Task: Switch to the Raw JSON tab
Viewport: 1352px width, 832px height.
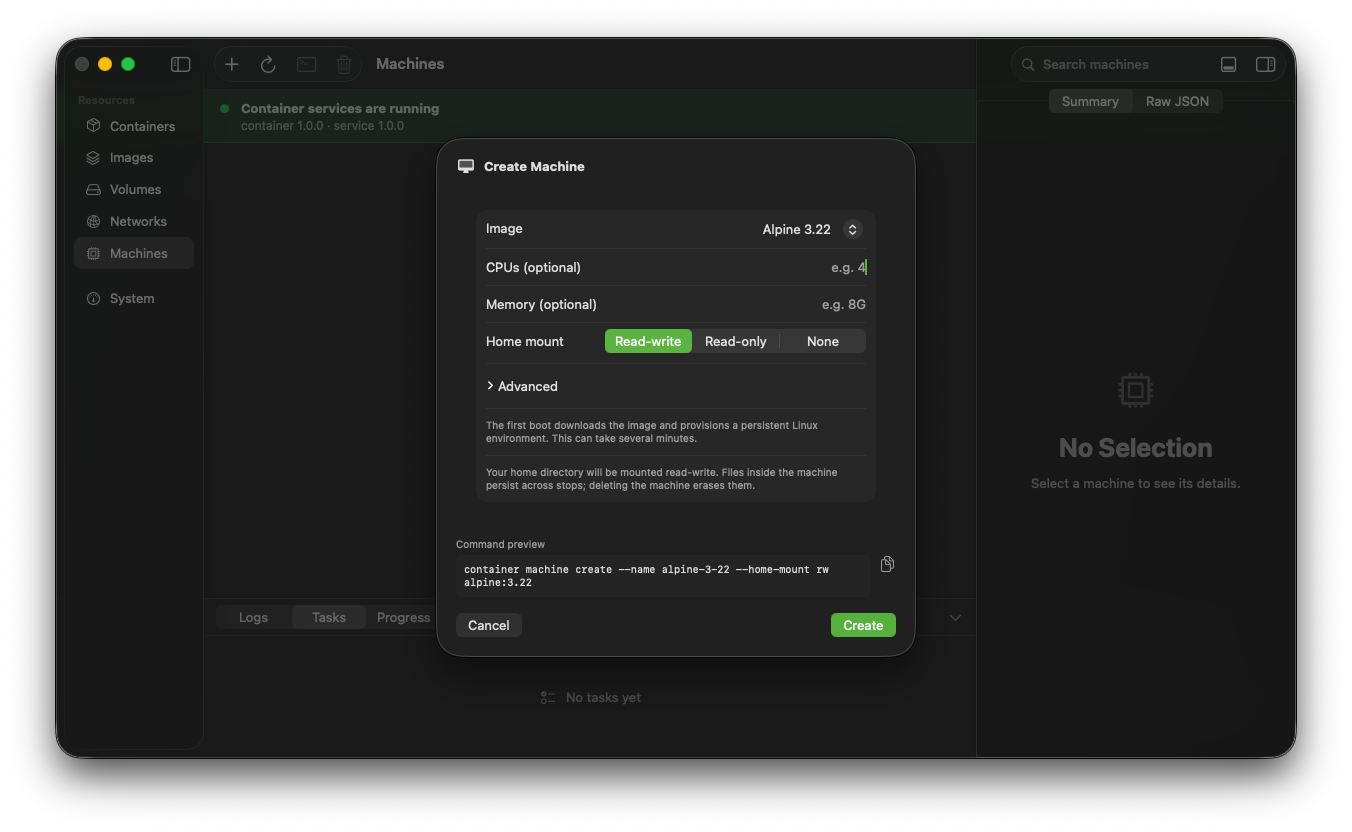Action: coord(1177,101)
